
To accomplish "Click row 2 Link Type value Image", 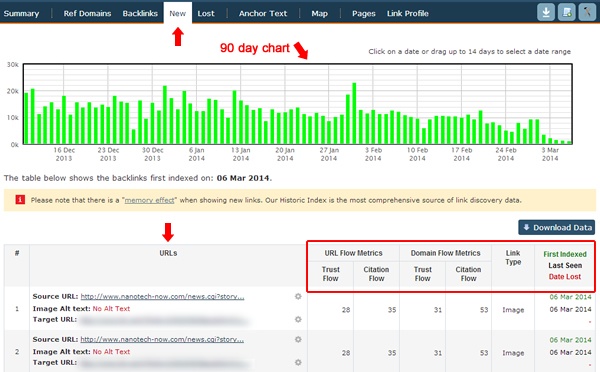I will [x=513, y=353].
